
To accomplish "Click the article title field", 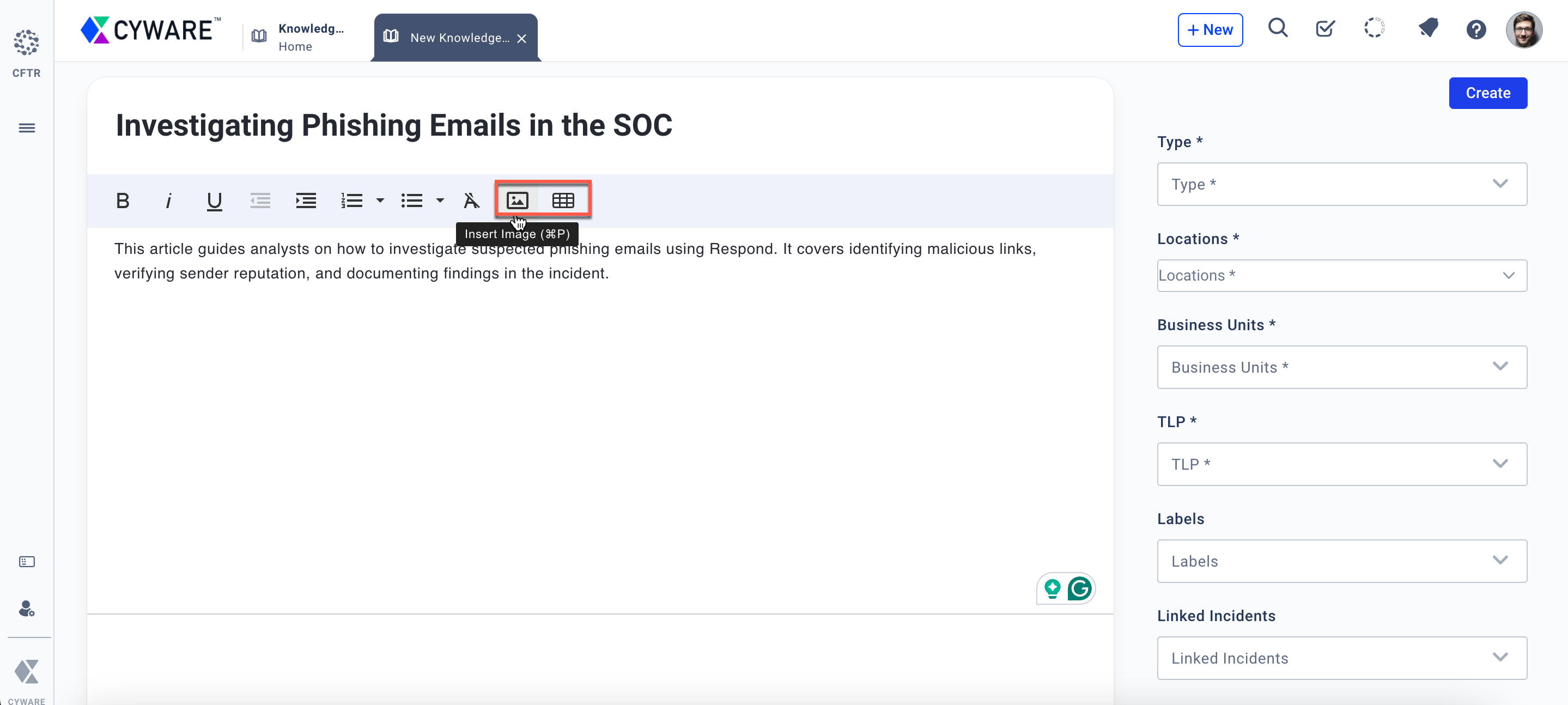I will (x=394, y=125).
